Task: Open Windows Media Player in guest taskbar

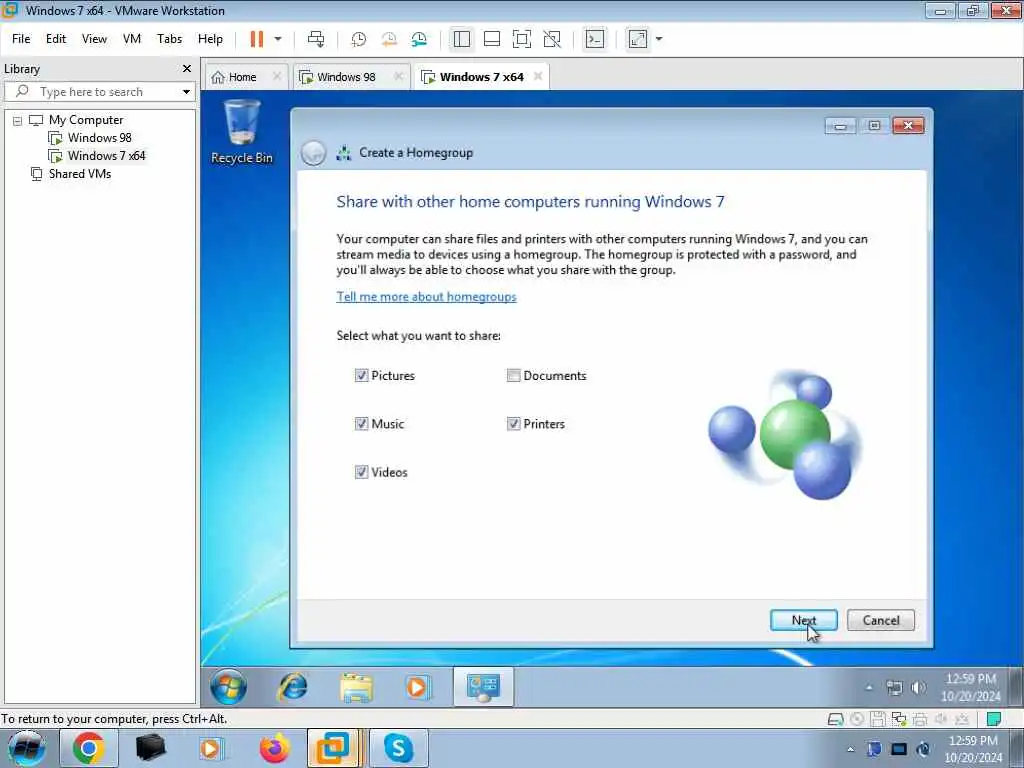Action: 418,687
